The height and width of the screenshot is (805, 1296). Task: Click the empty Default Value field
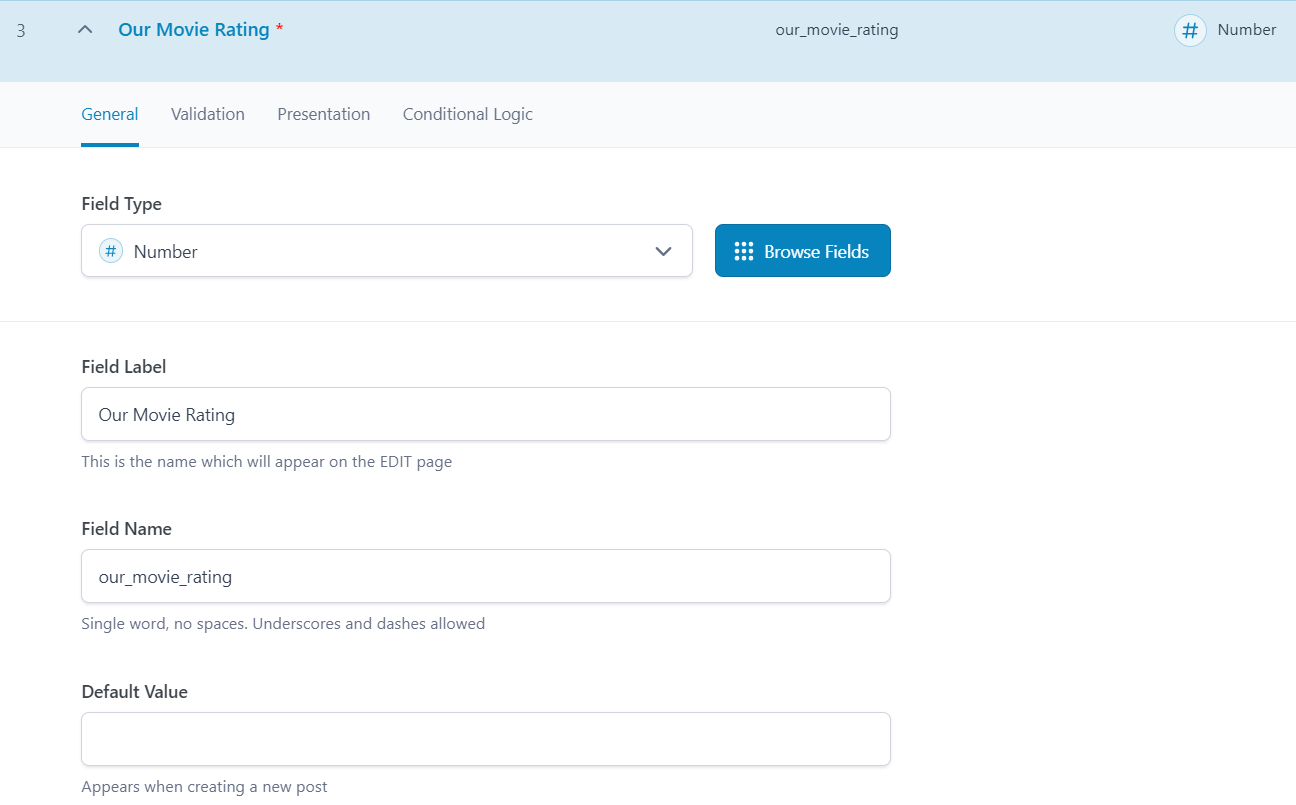point(485,739)
